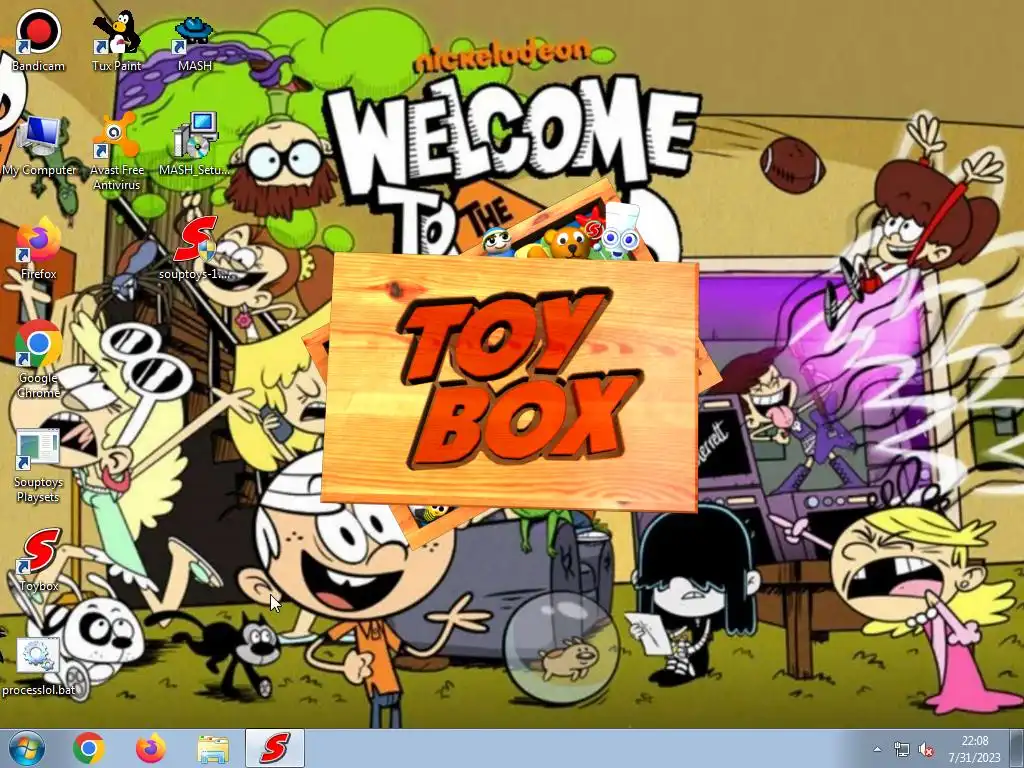Open the MASH desktop shortcut

tap(195, 40)
